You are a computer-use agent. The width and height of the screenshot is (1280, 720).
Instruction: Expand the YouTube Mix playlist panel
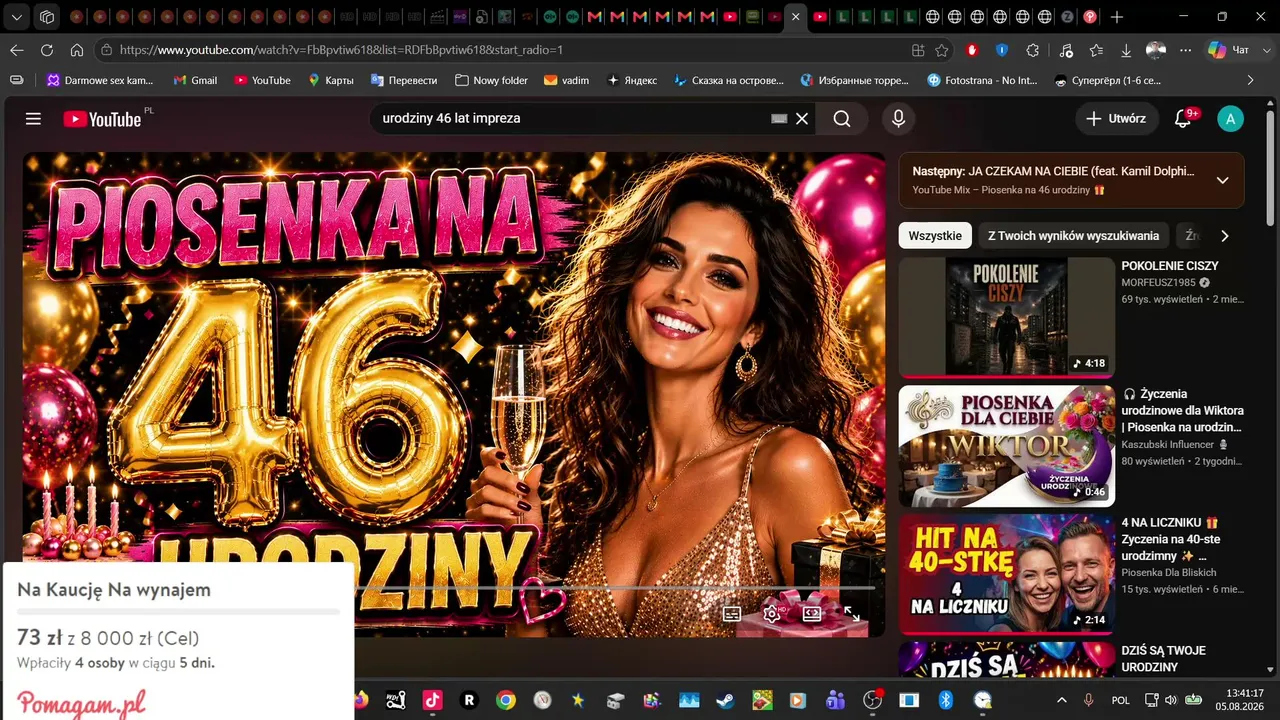(x=1222, y=180)
